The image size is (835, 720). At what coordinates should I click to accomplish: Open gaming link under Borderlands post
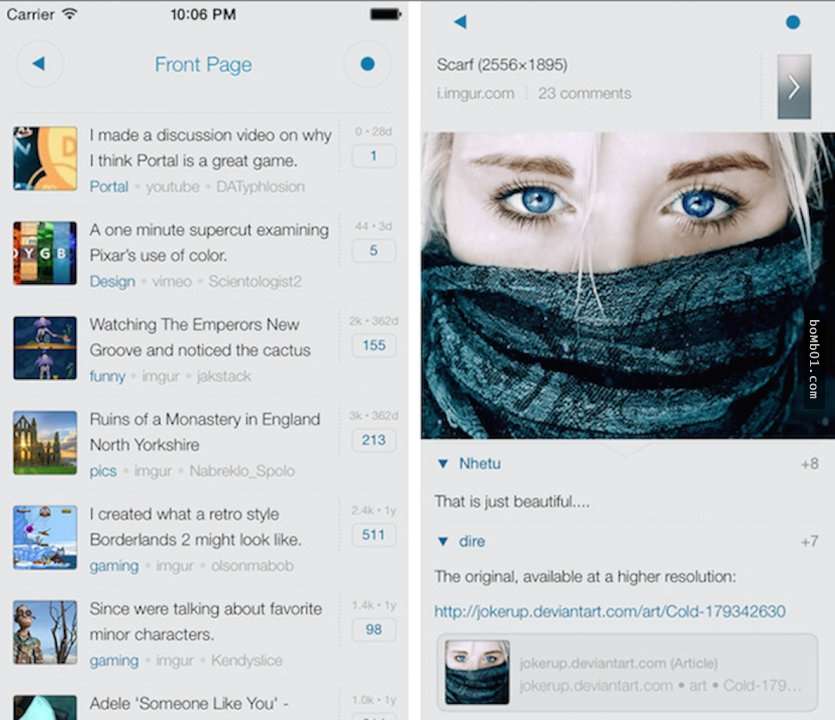(114, 566)
